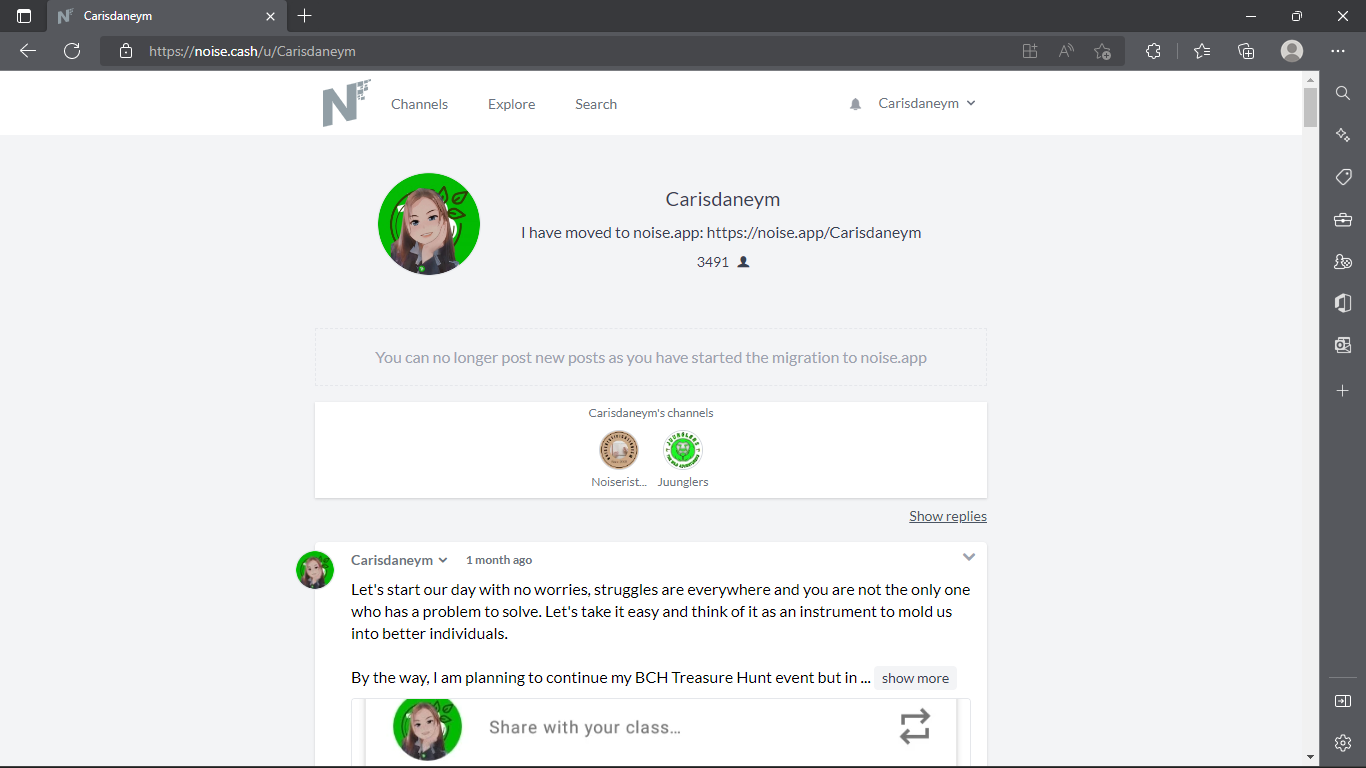This screenshot has height=768, width=1366.
Task: Open a new browser tab
Action: tap(305, 16)
